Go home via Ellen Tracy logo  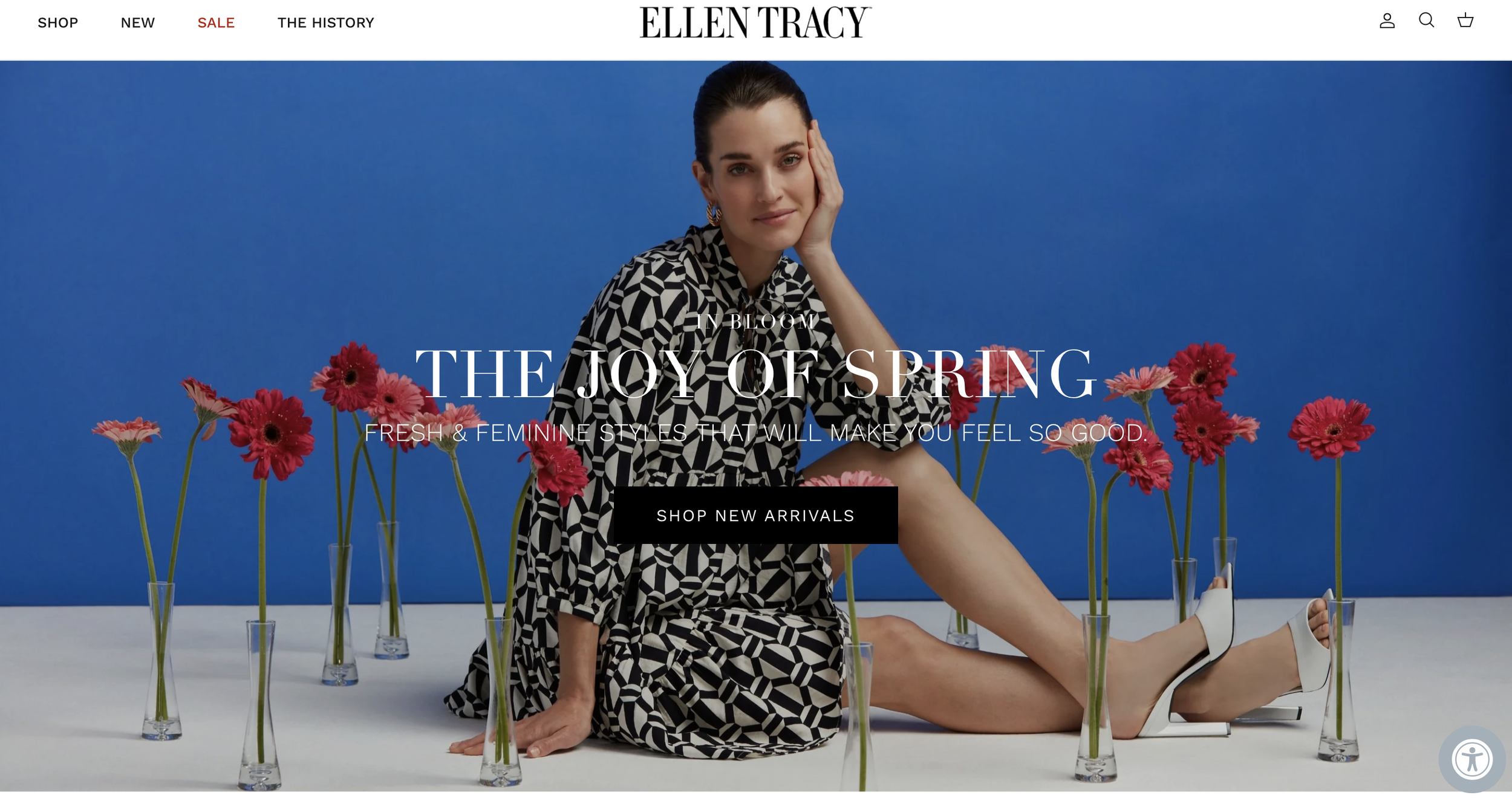coord(755,22)
